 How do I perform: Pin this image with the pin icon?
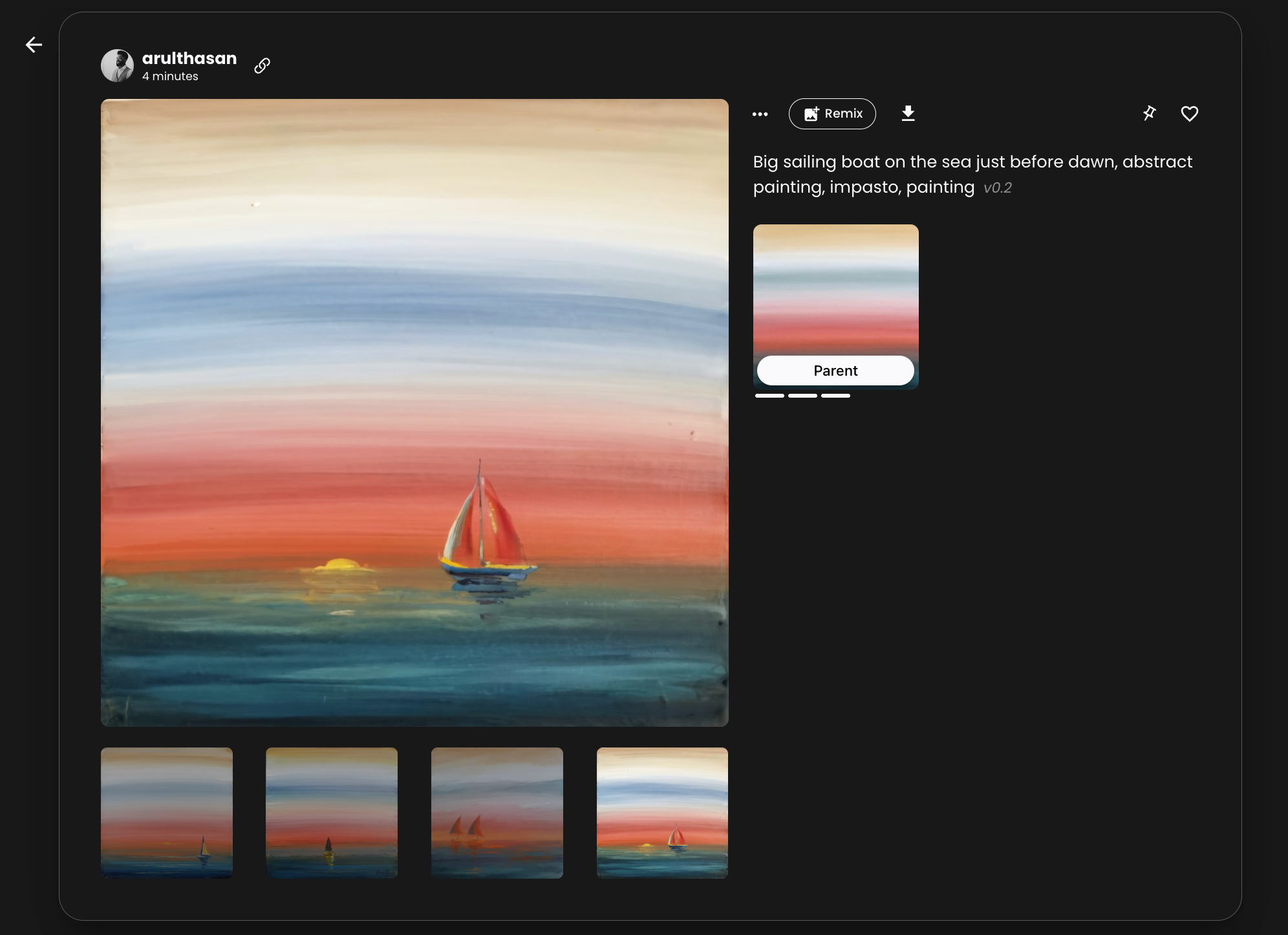pyautogui.click(x=1149, y=114)
